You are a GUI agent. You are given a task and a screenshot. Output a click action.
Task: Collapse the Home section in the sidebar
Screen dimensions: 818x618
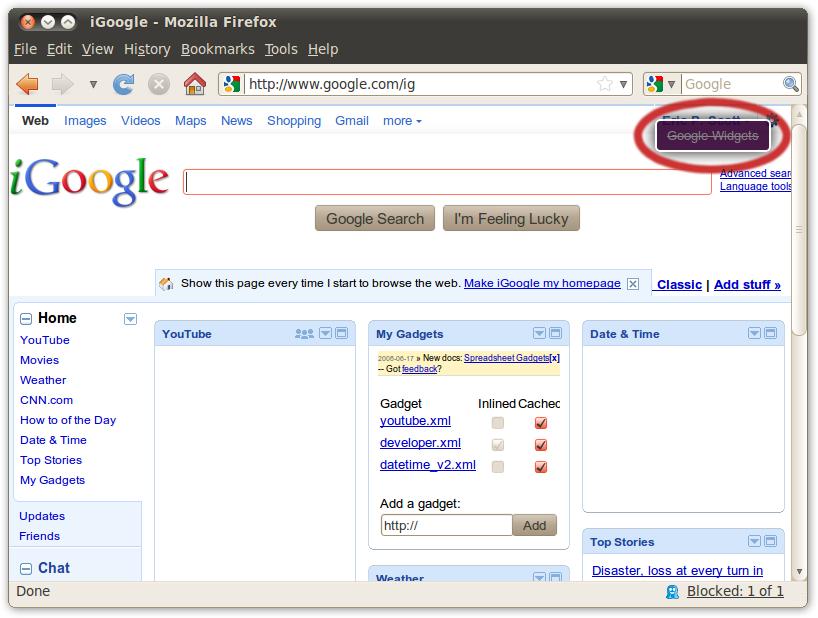(x=26, y=318)
